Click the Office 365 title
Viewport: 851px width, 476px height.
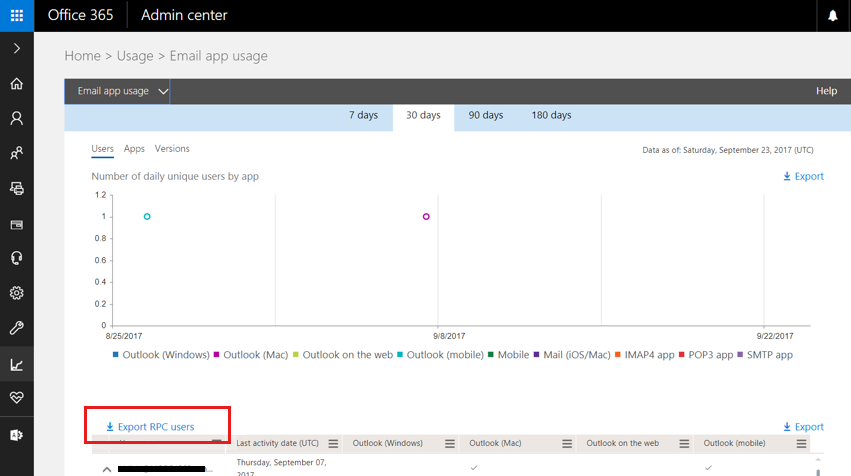(x=80, y=15)
